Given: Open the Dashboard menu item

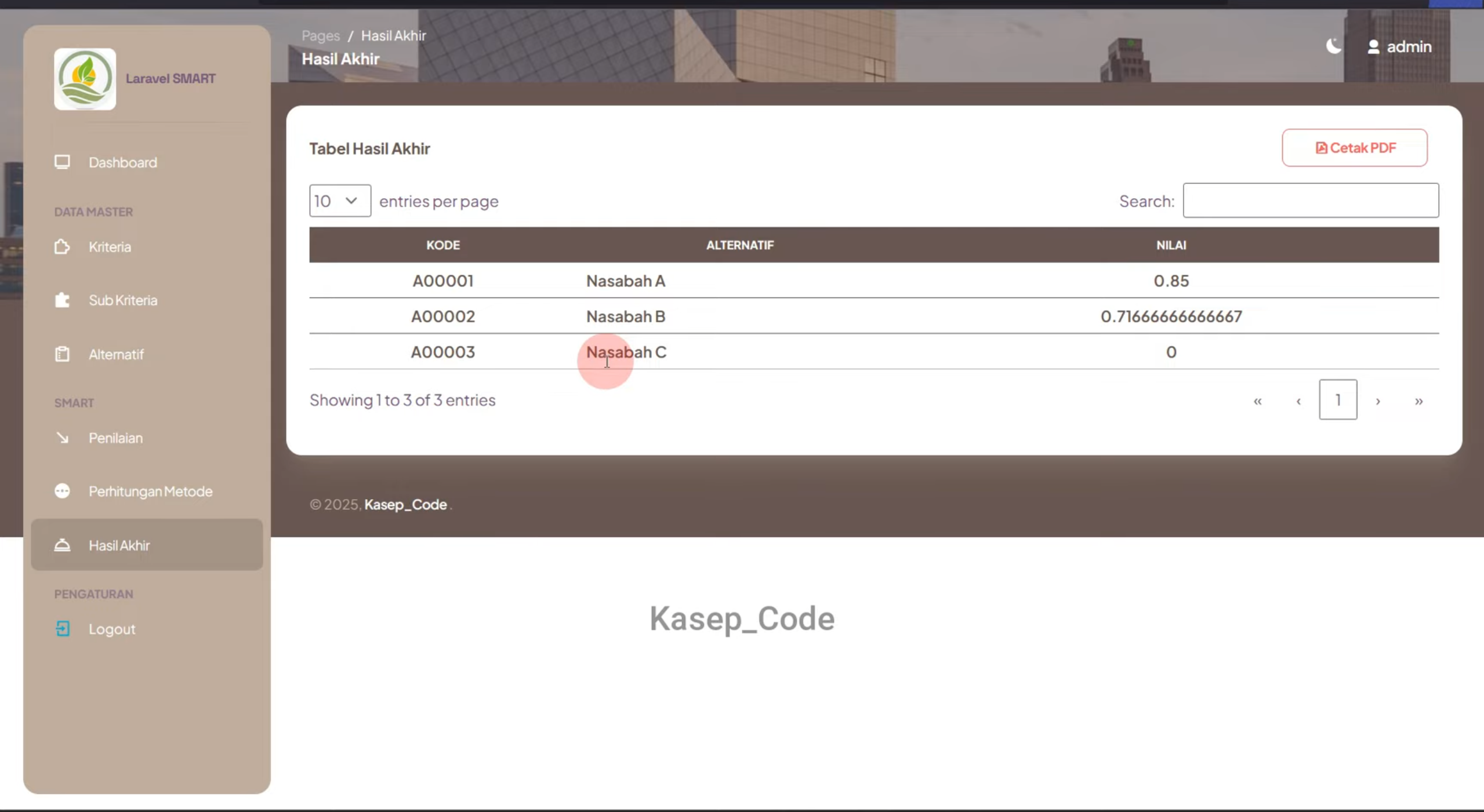Looking at the screenshot, I should point(147,162).
